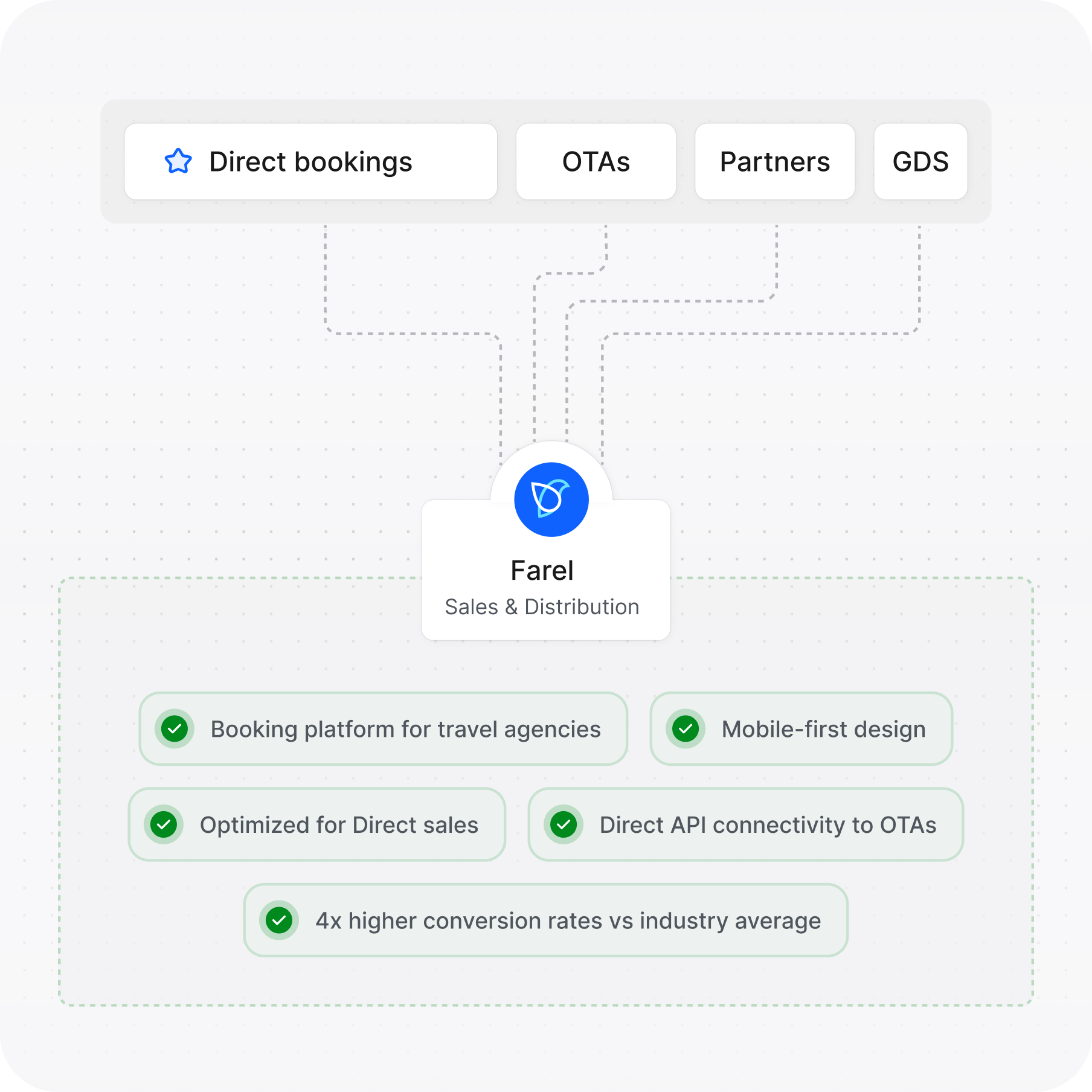Click the 4x higher conversion rates text
The width and height of the screenshot is (1092, 1092).
(x=568, y=921)
